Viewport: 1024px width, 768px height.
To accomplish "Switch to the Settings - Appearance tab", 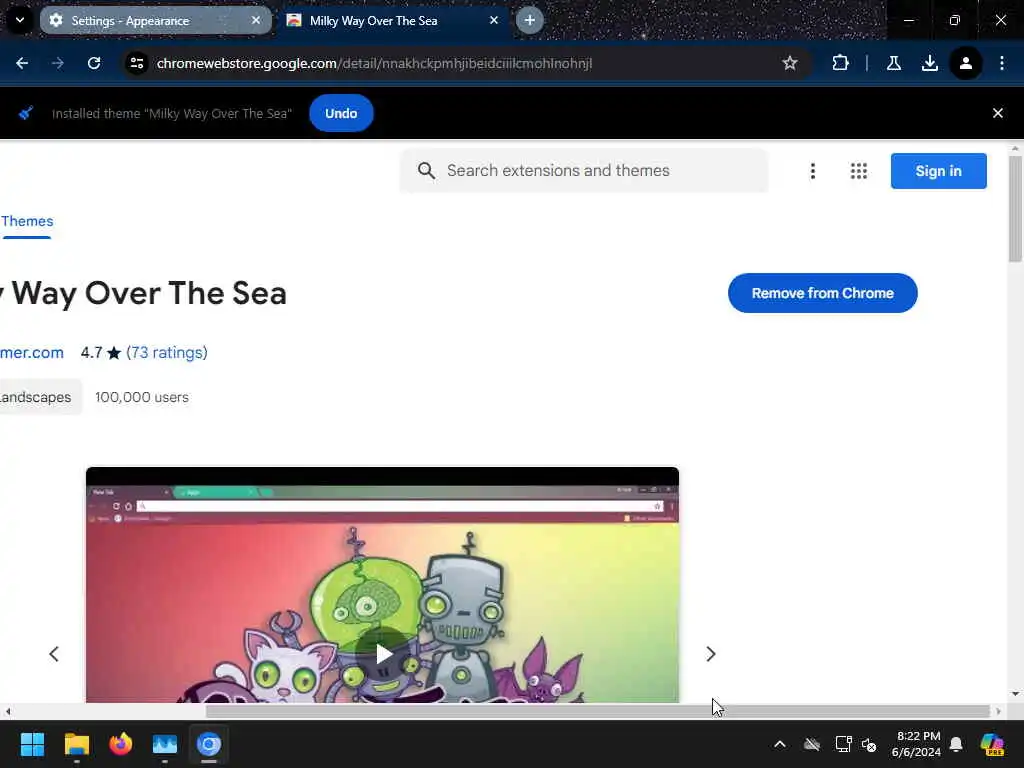I will pyautogui.click(x=155, y=20).
